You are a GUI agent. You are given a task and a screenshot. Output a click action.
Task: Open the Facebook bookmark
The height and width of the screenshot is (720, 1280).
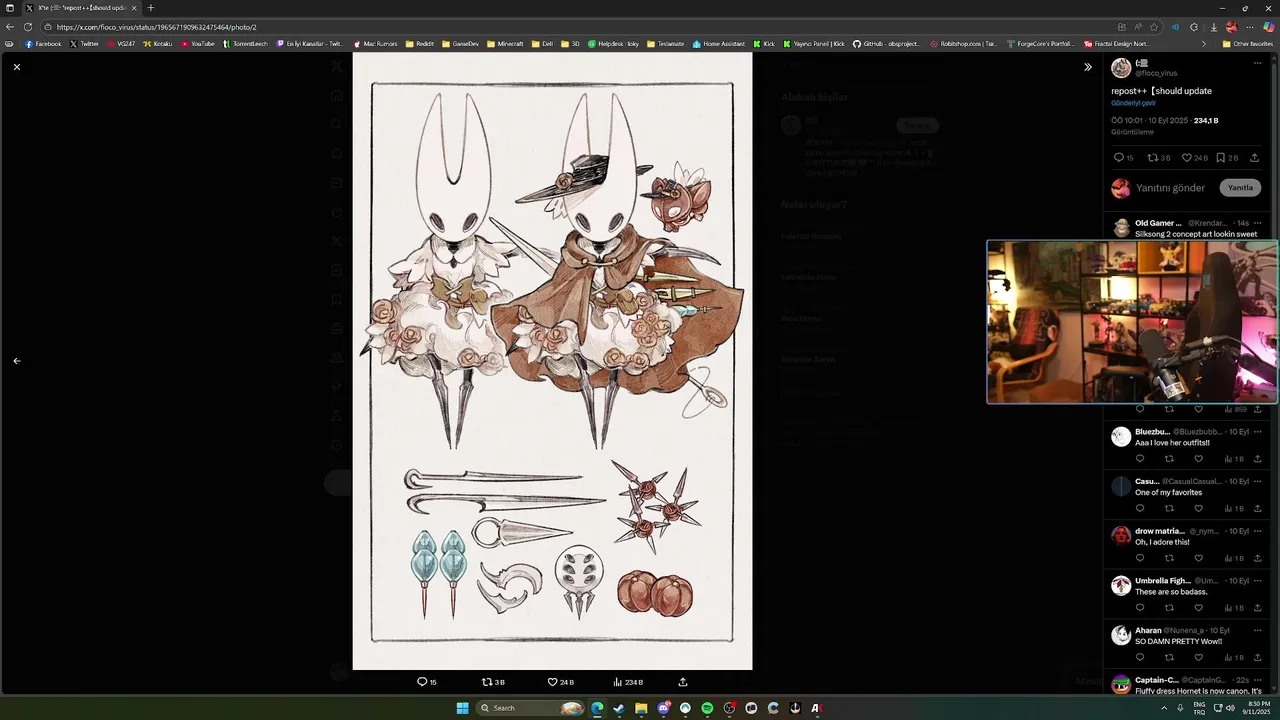pyautogui.click(x=43, y=44)
